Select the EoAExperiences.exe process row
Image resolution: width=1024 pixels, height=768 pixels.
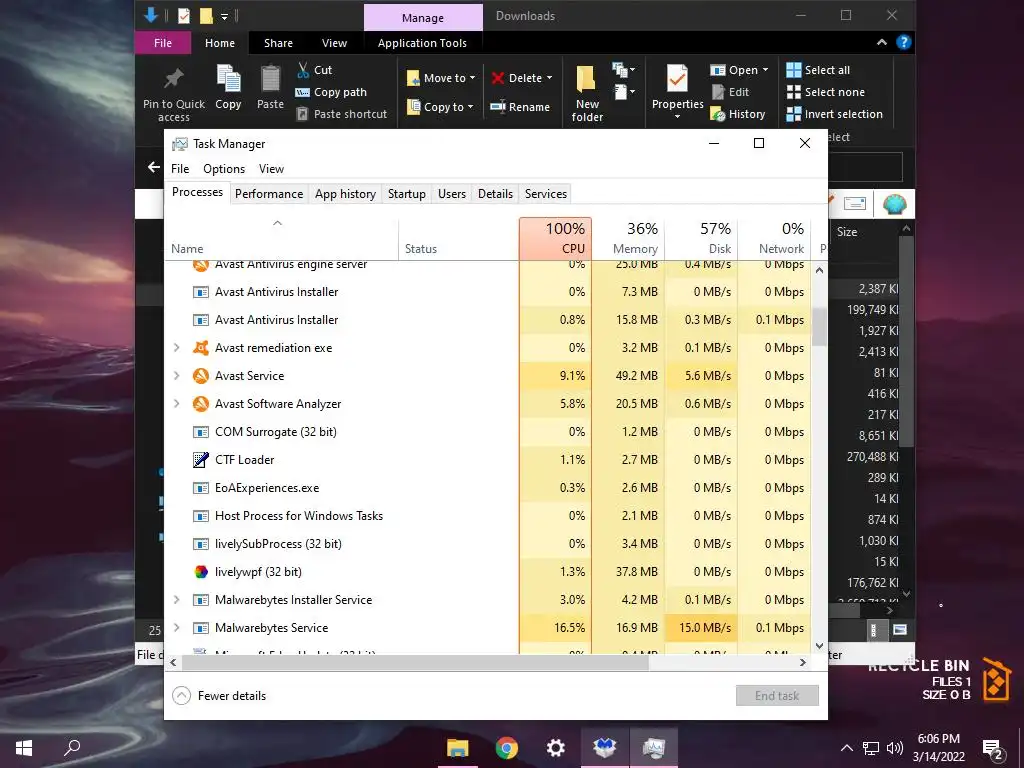pyautogui.click(x=488, y=488)
